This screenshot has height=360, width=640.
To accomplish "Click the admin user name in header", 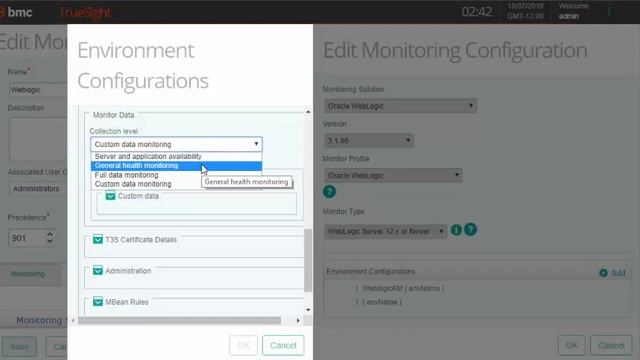I will point(569,16).
